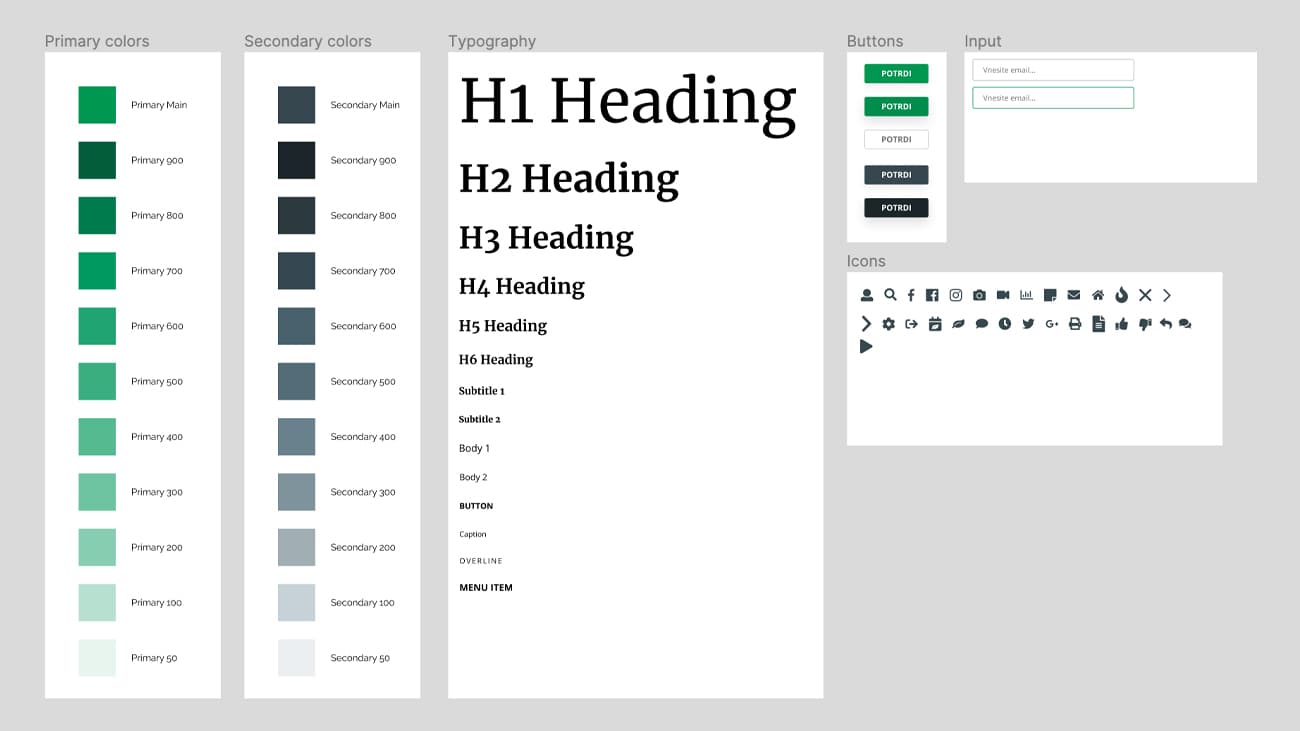Click the 'Secondary colors' frame label

tap(308, 41)
